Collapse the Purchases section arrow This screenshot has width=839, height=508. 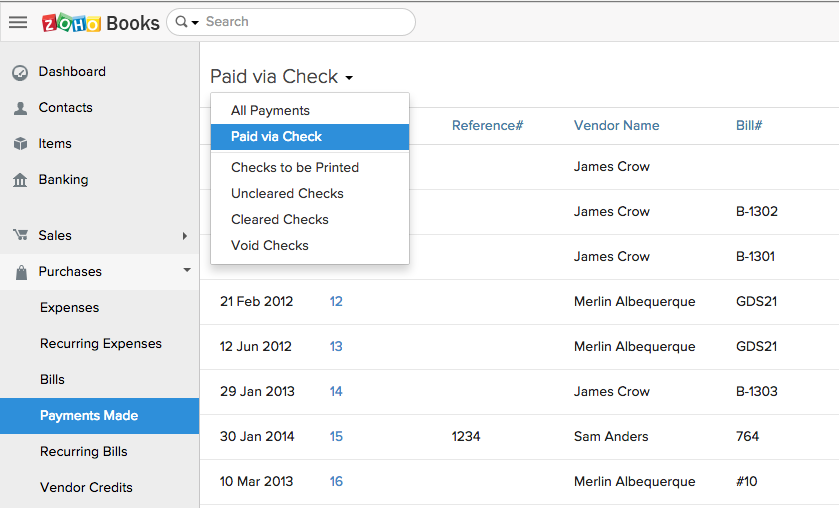pos(186,271)
